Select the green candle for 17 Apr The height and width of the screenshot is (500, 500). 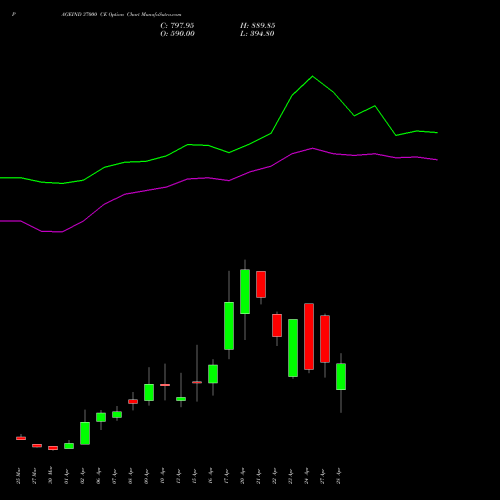229,326
